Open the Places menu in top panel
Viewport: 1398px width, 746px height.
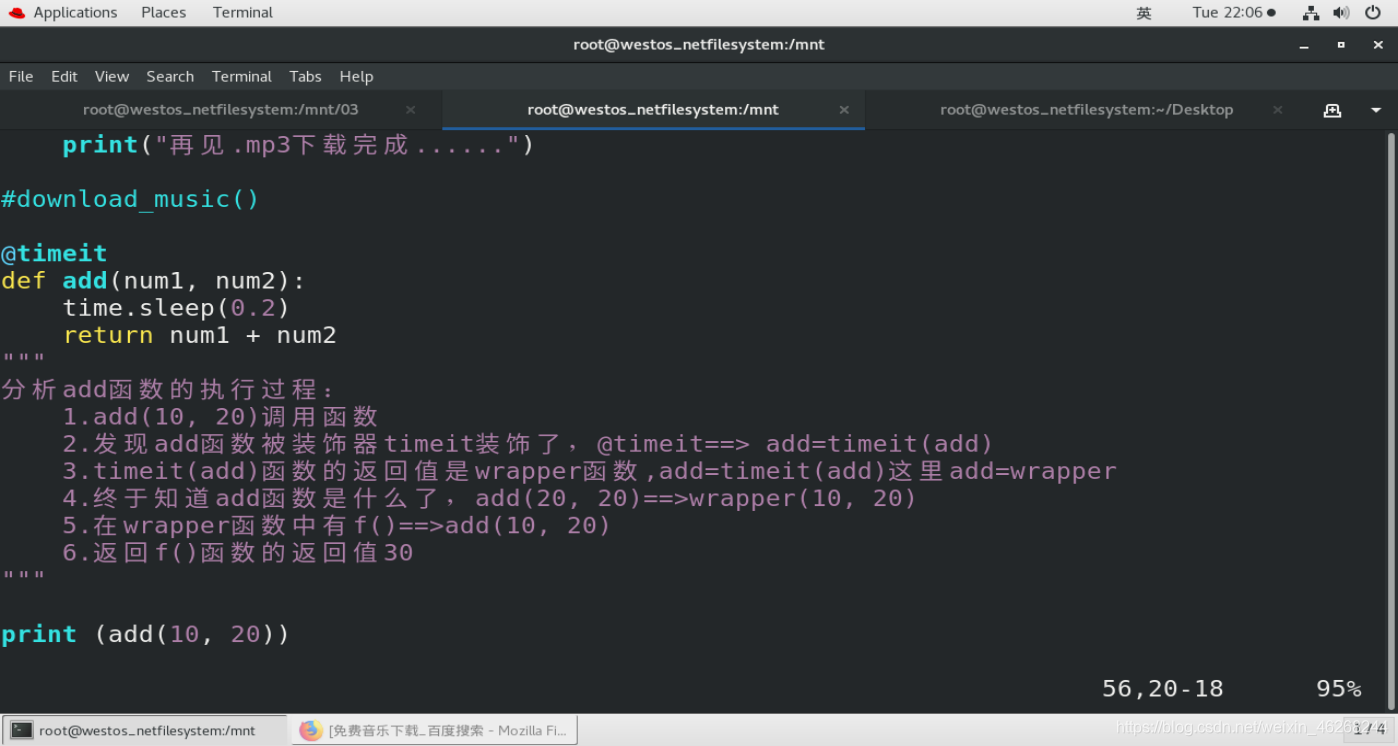coord(163,12)
